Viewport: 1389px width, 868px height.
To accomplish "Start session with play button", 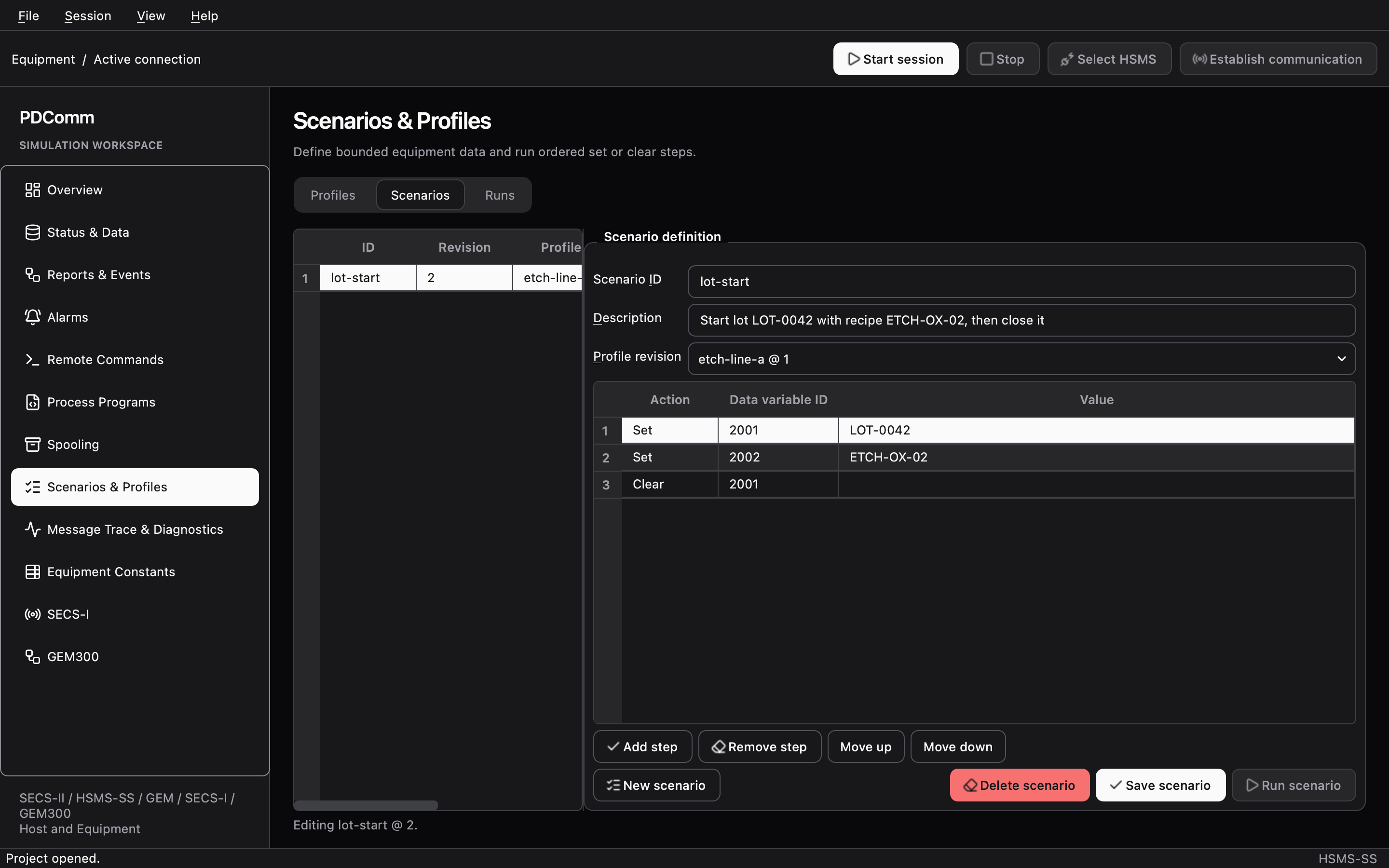I will click(x=896, y=59).
